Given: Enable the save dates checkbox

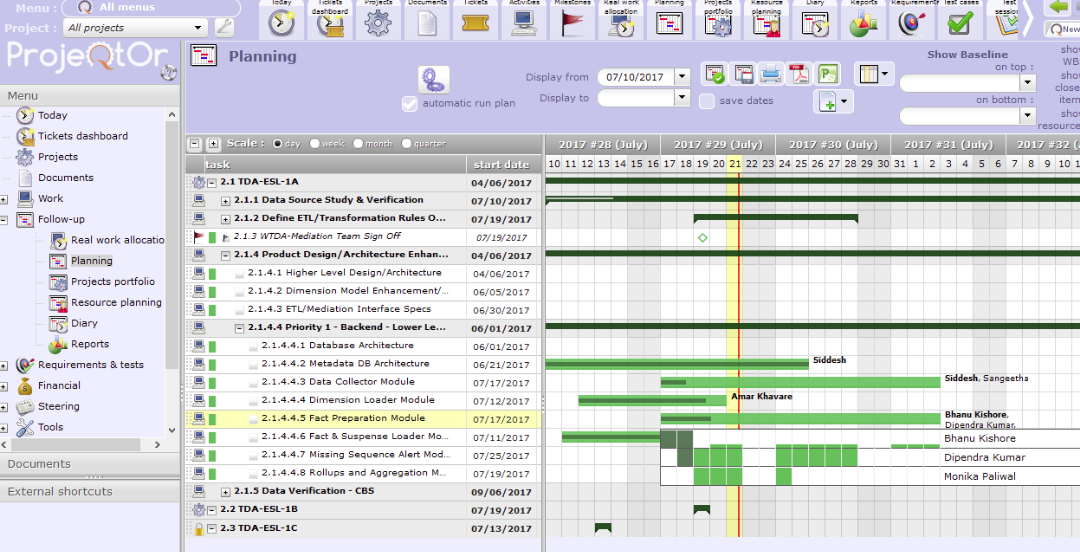Looking at the screenshot, I should pos(707,101).
